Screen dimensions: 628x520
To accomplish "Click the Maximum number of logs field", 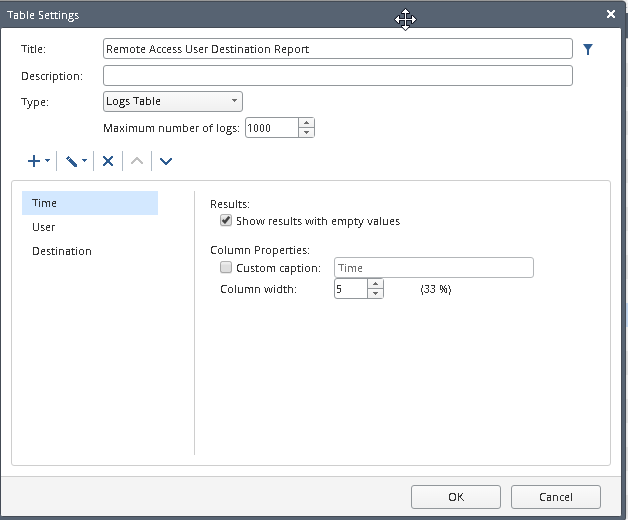I will point(272,128).
